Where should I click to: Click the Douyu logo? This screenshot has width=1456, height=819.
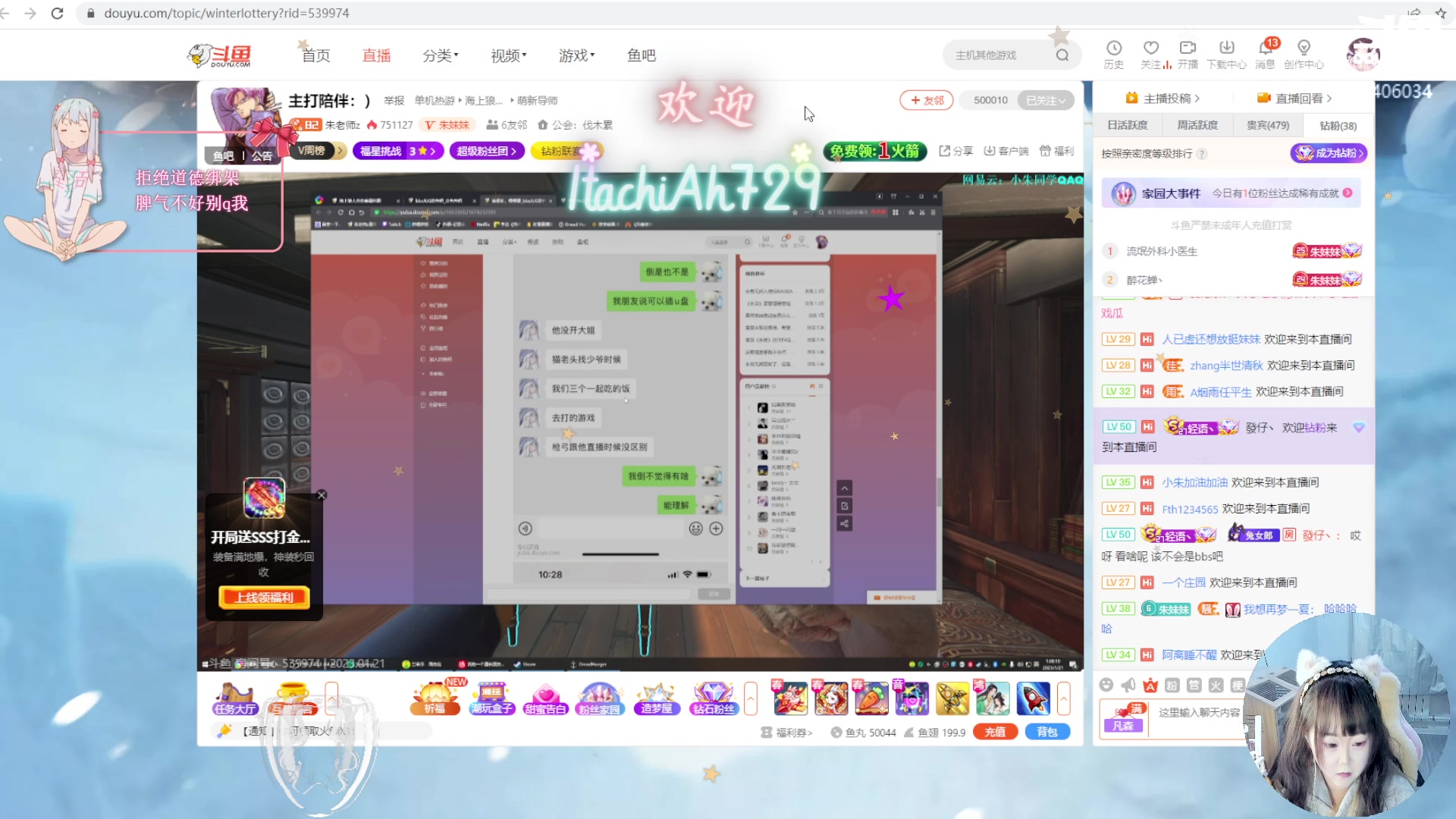tap(219, 55)
